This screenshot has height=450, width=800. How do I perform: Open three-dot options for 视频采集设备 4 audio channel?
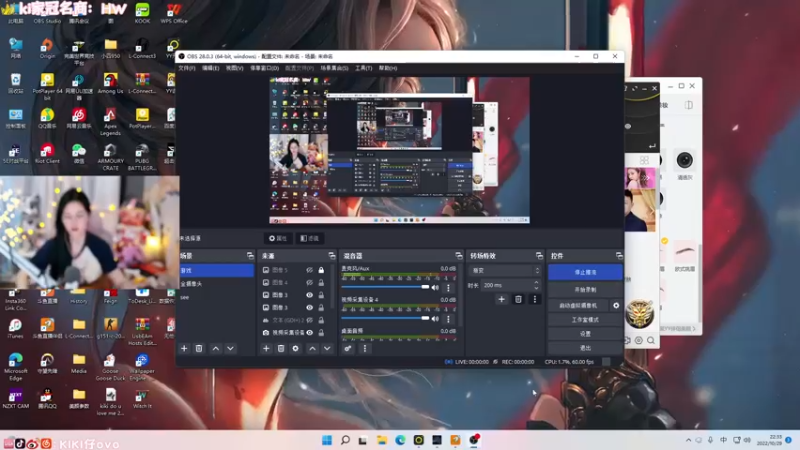(x=448, y=319)
